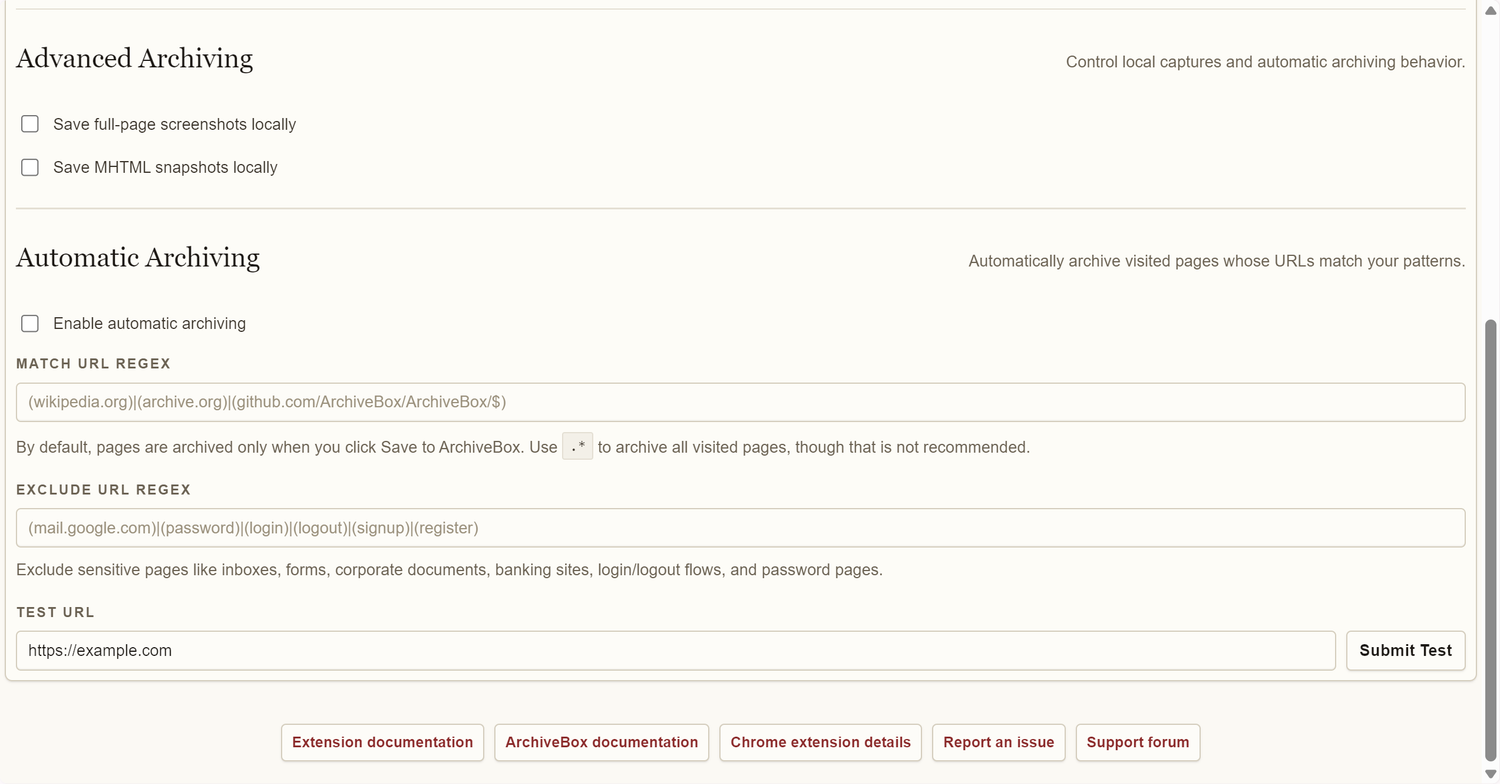Click the Submit Test button
Screen dimensions: 1500x784
[1405, 650]
